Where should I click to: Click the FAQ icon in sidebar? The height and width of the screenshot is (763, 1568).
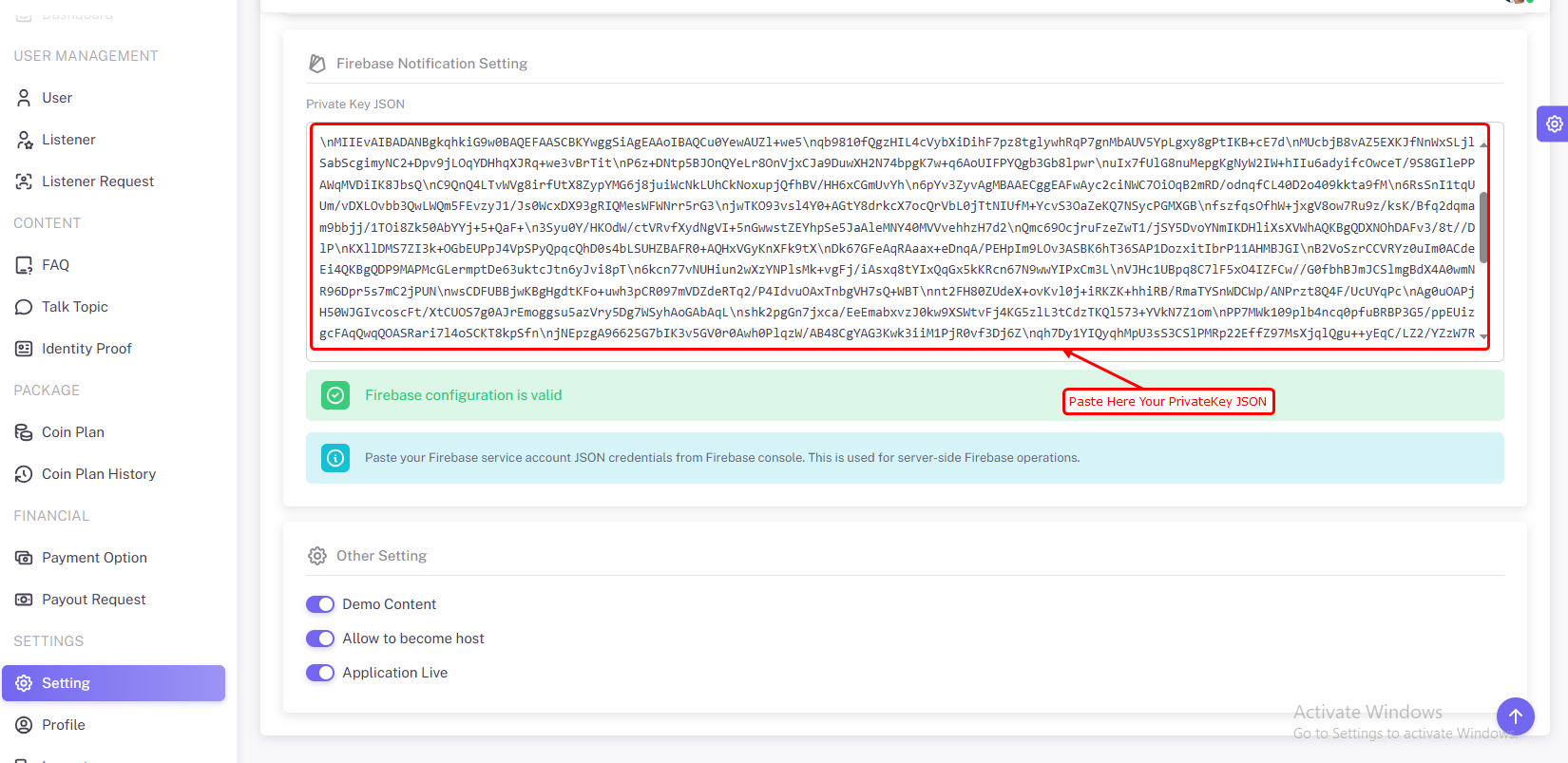pyautogui.click(x=24, y=265)
